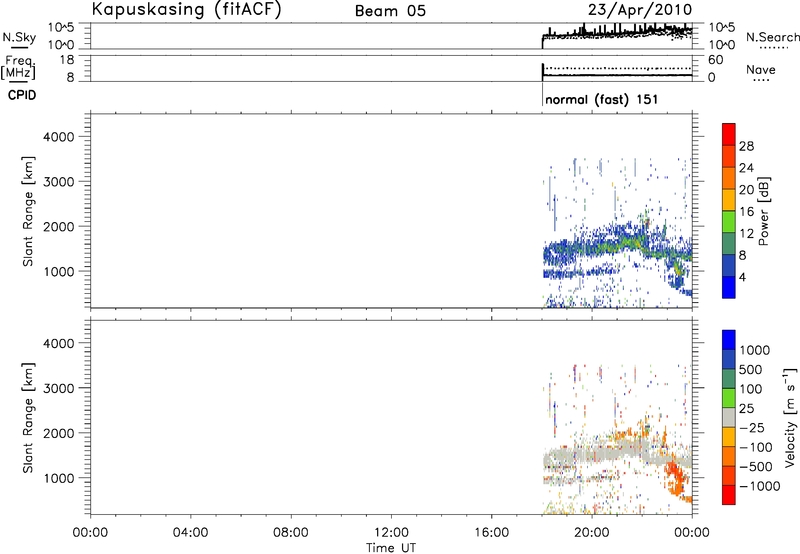Click the red bottom Velocity colorbar segment
800x554 pixels.
tap(729, 495)
